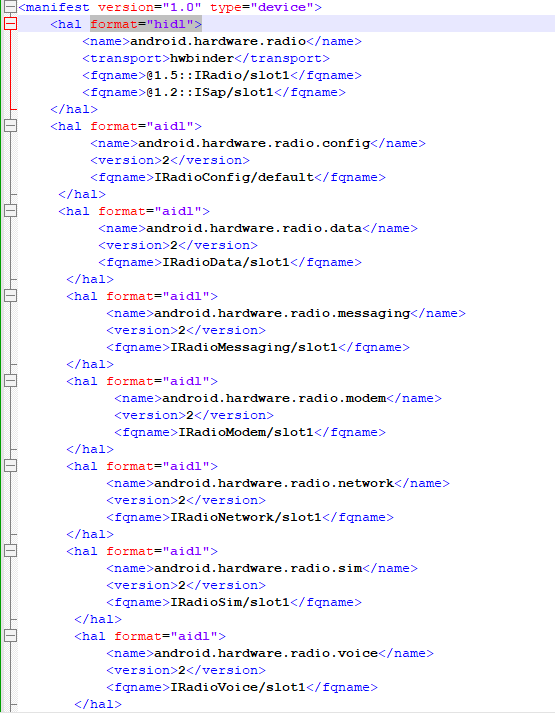
Task: Collapse the radio.messaging hal fold marker
Action: [x=10, y=296]
